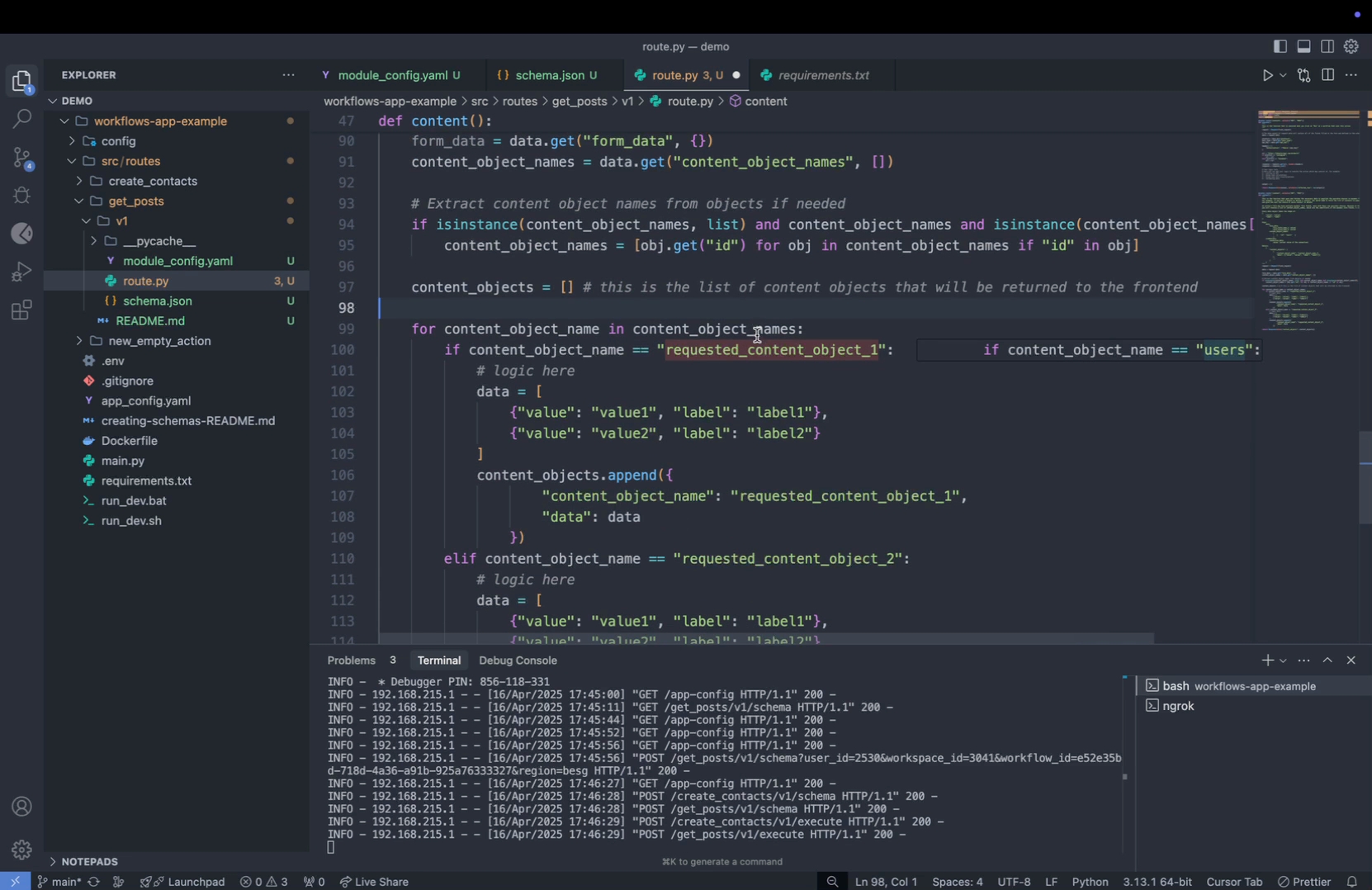Switch to the schema.json tab
1372x890 pixels.
click(549, 75)
